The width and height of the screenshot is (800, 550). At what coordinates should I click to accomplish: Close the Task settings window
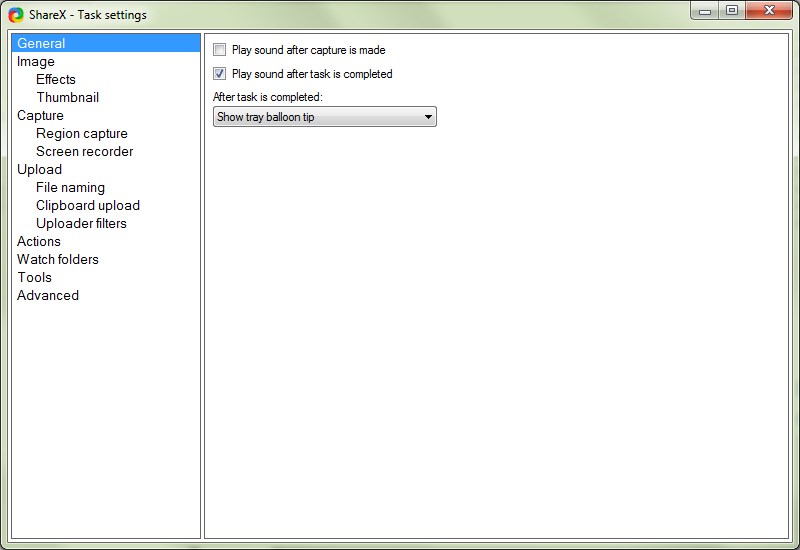tap(769, 11)
